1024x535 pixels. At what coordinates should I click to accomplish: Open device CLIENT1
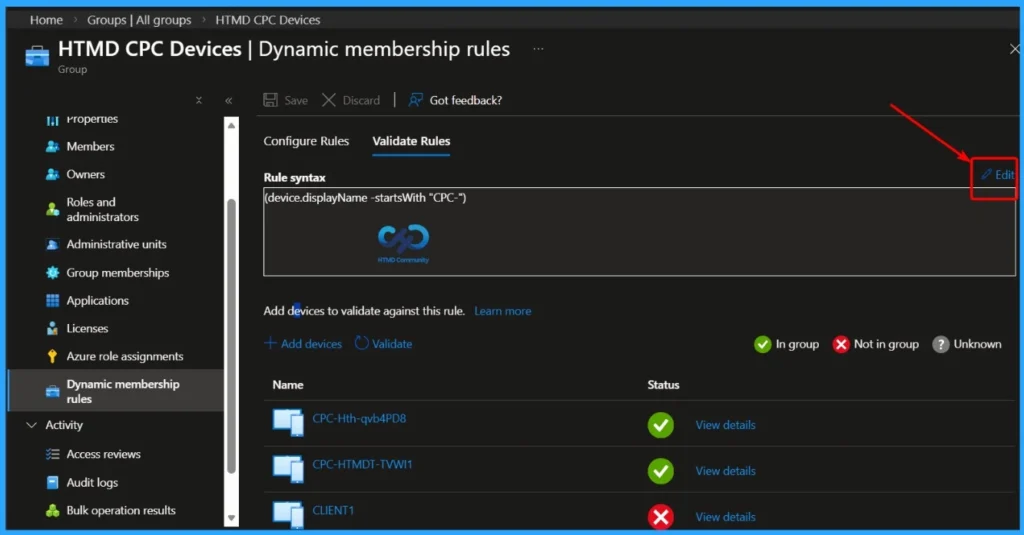click(x=333, y=510)
